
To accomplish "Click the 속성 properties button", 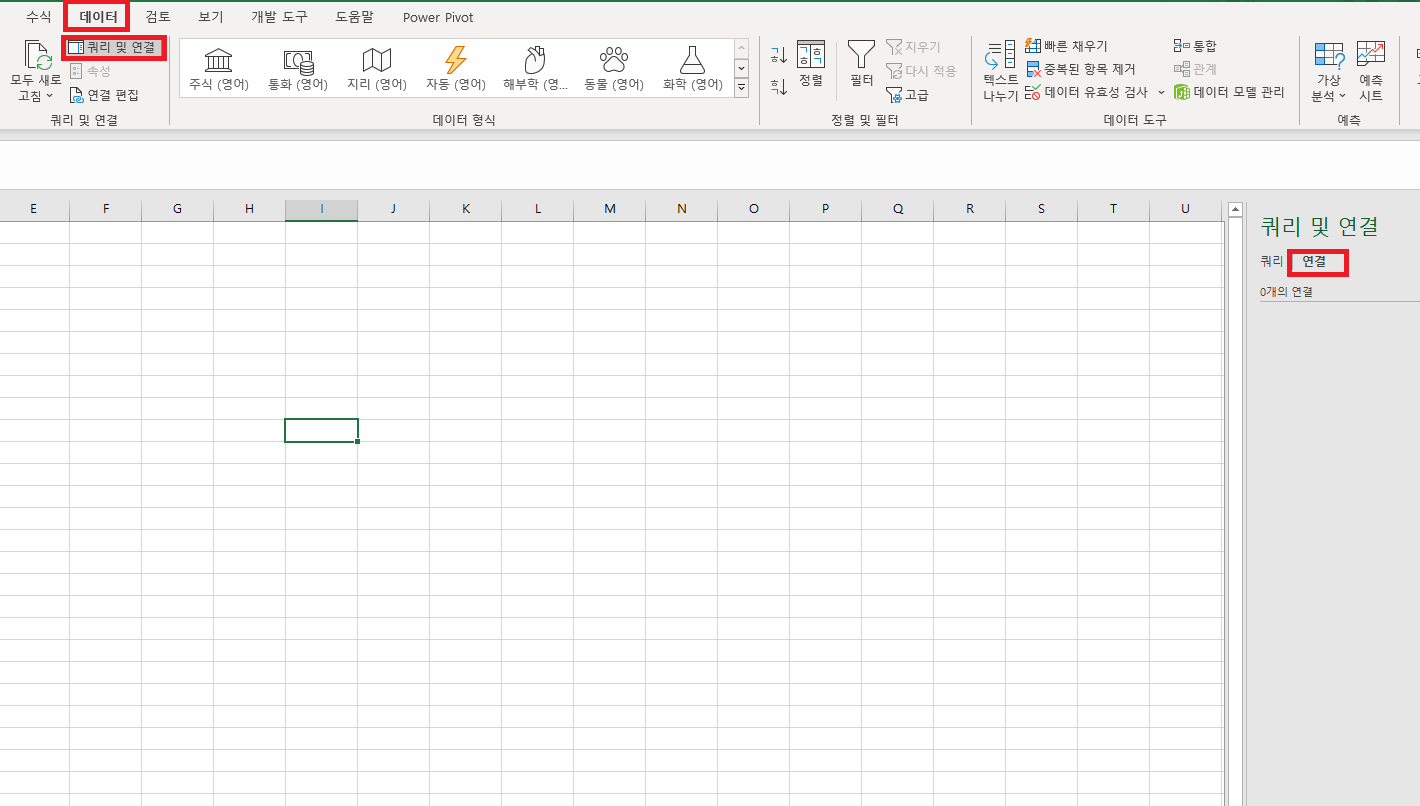I will [x=91, y=71].
